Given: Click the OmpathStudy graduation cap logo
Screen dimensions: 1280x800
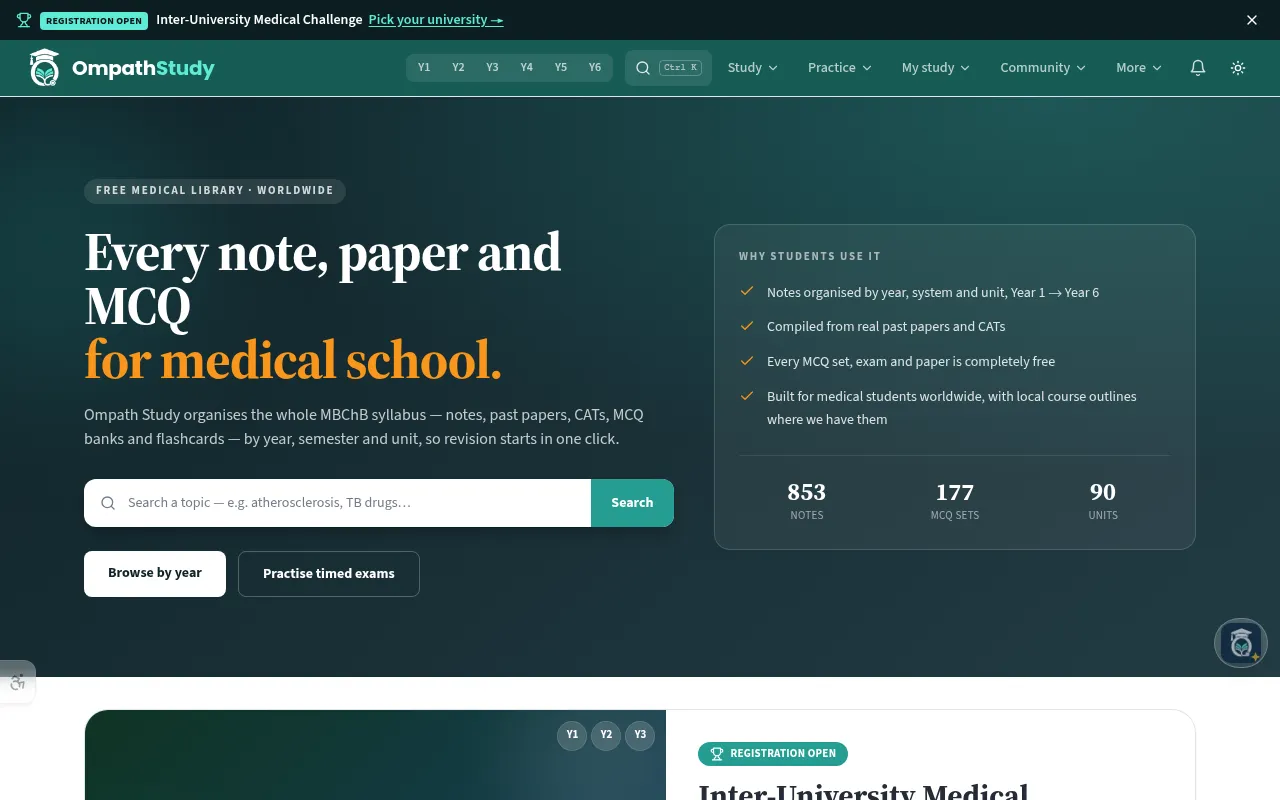Looking at the screenshot, I should tap(44, 68).
